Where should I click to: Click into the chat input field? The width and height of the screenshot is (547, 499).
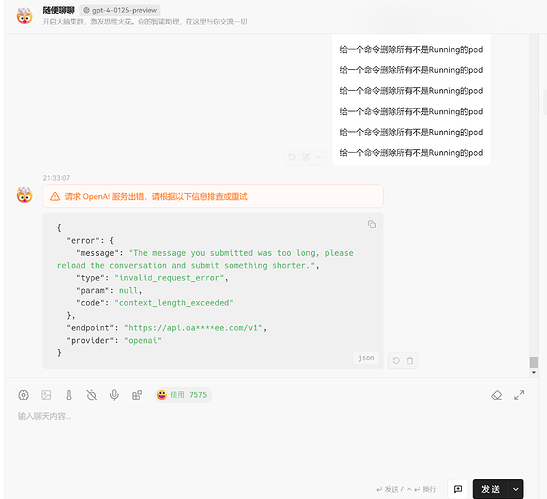pos(265,440)
